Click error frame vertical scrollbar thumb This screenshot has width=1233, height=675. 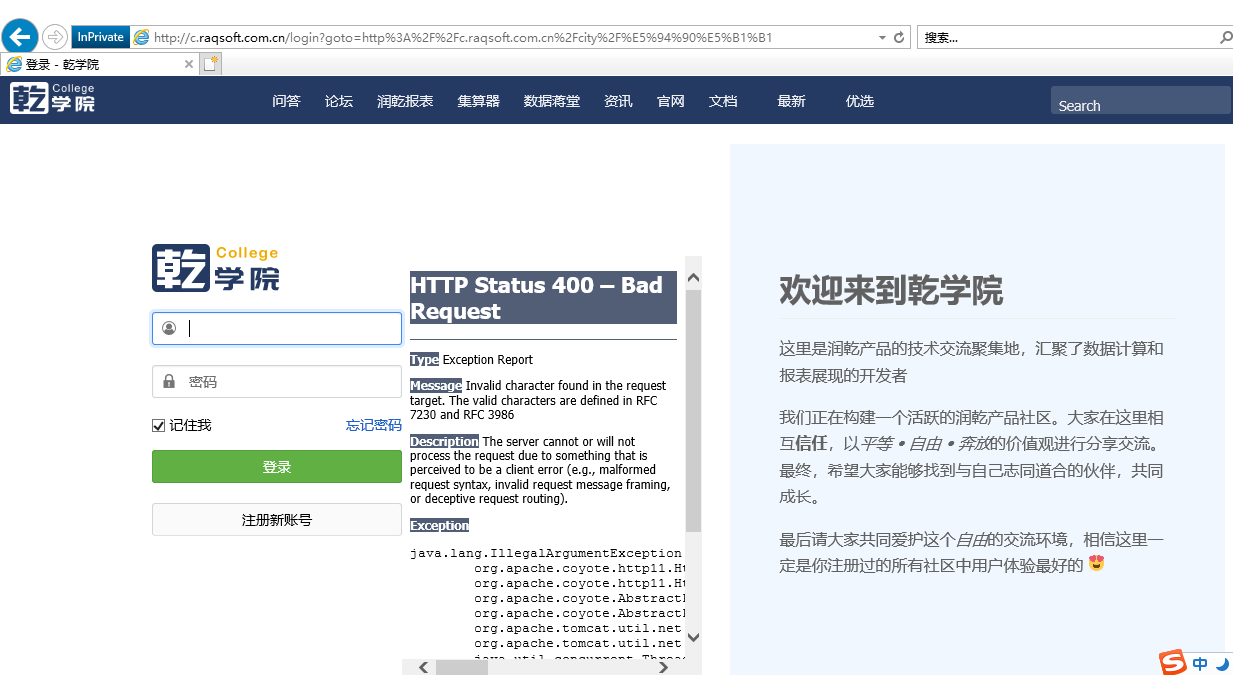[693, 410]
